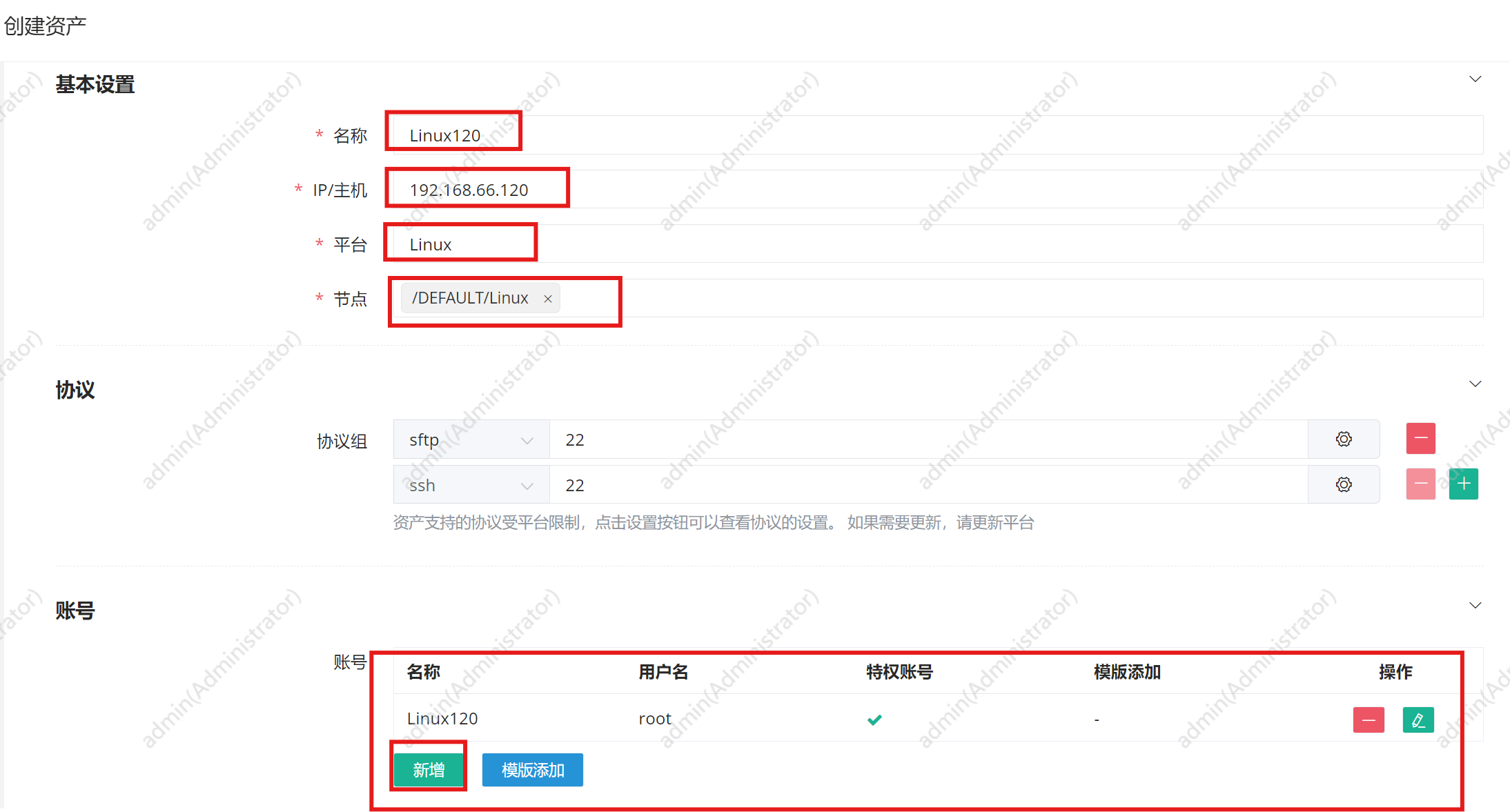The height and width of the screenshot is (812, 1510).
Task: Click the pink minus button in the ssh row
Action: coord(1420,484)
